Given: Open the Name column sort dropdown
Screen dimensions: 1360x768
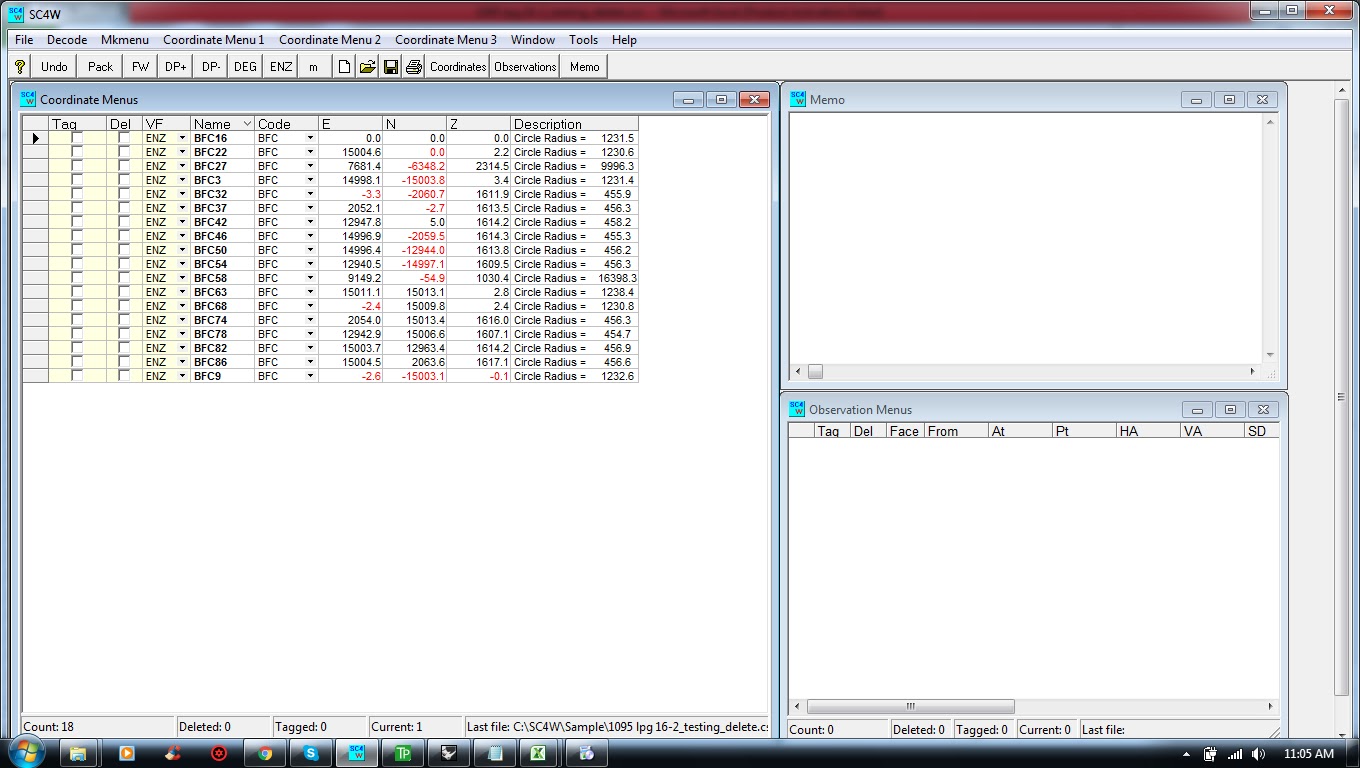Looking at the screenshot, I should pyautogui.click(x=246, y=123).
